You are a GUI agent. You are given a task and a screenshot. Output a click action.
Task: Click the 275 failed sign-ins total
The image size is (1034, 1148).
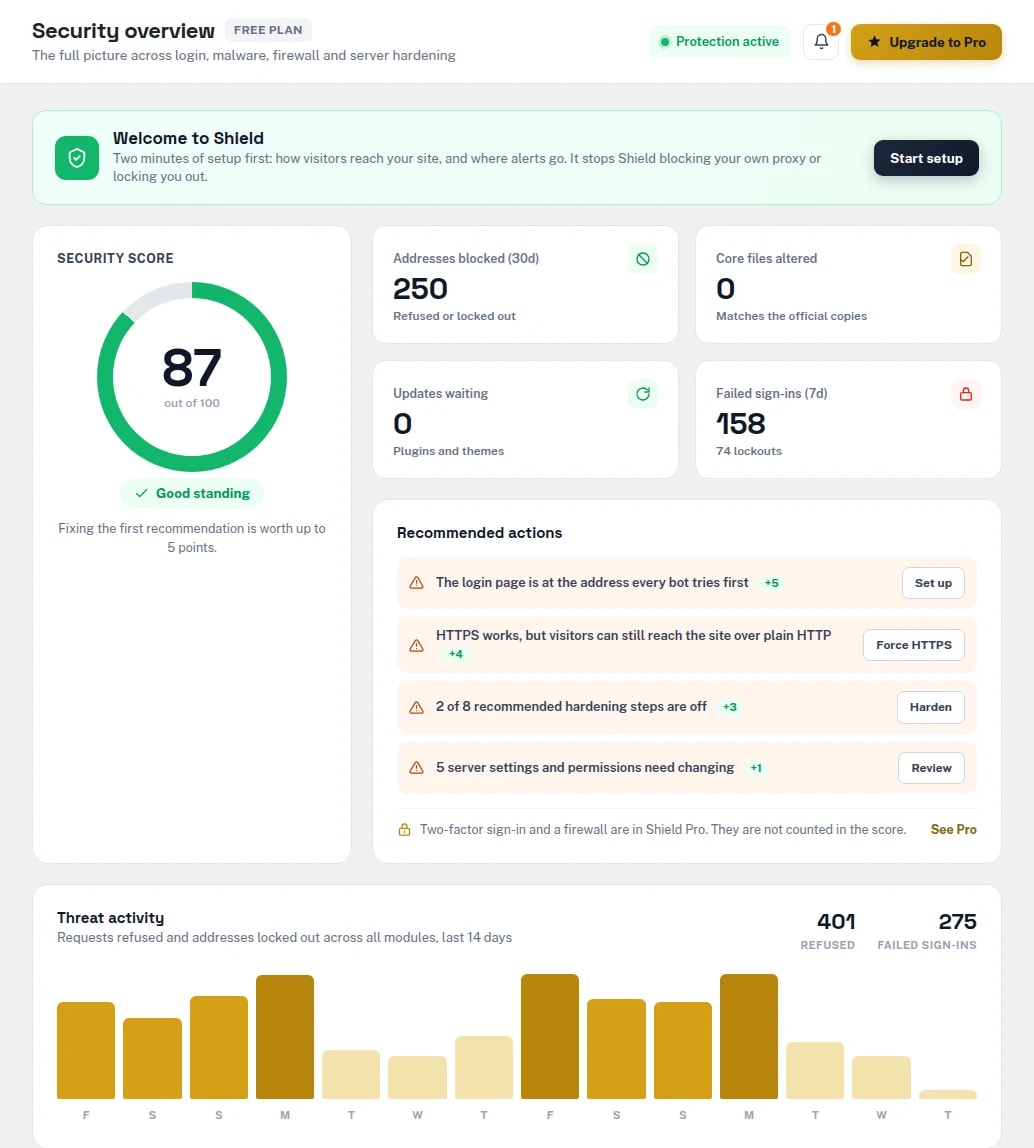tap(957, 921)
